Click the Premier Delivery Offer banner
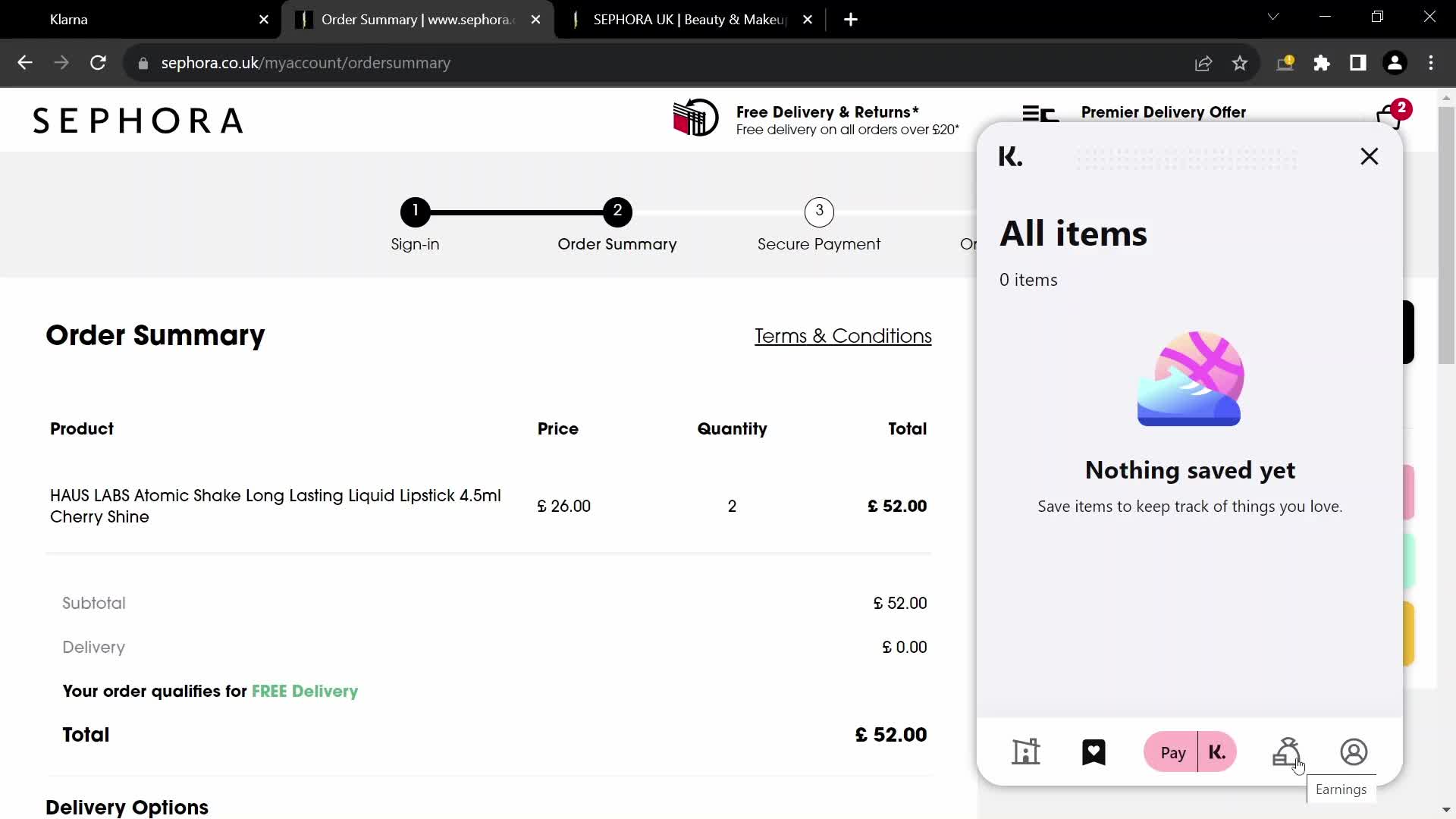The height and width of the screenshot is (819, 1456). (1163, 112)
